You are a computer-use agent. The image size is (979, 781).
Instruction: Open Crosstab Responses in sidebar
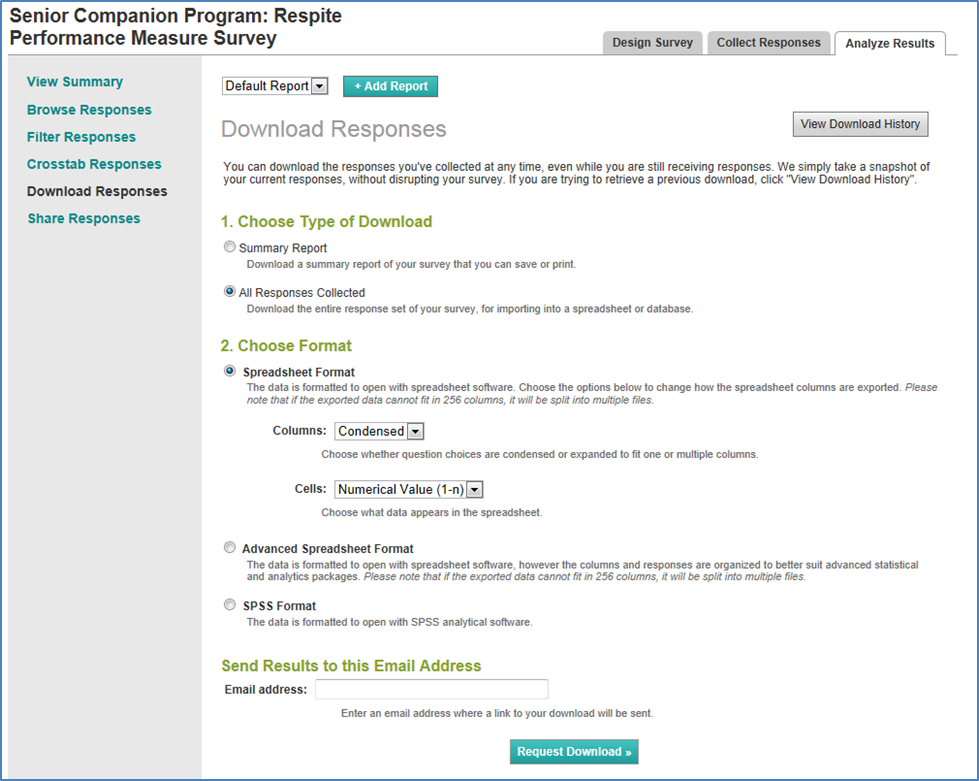pos(94,164)
